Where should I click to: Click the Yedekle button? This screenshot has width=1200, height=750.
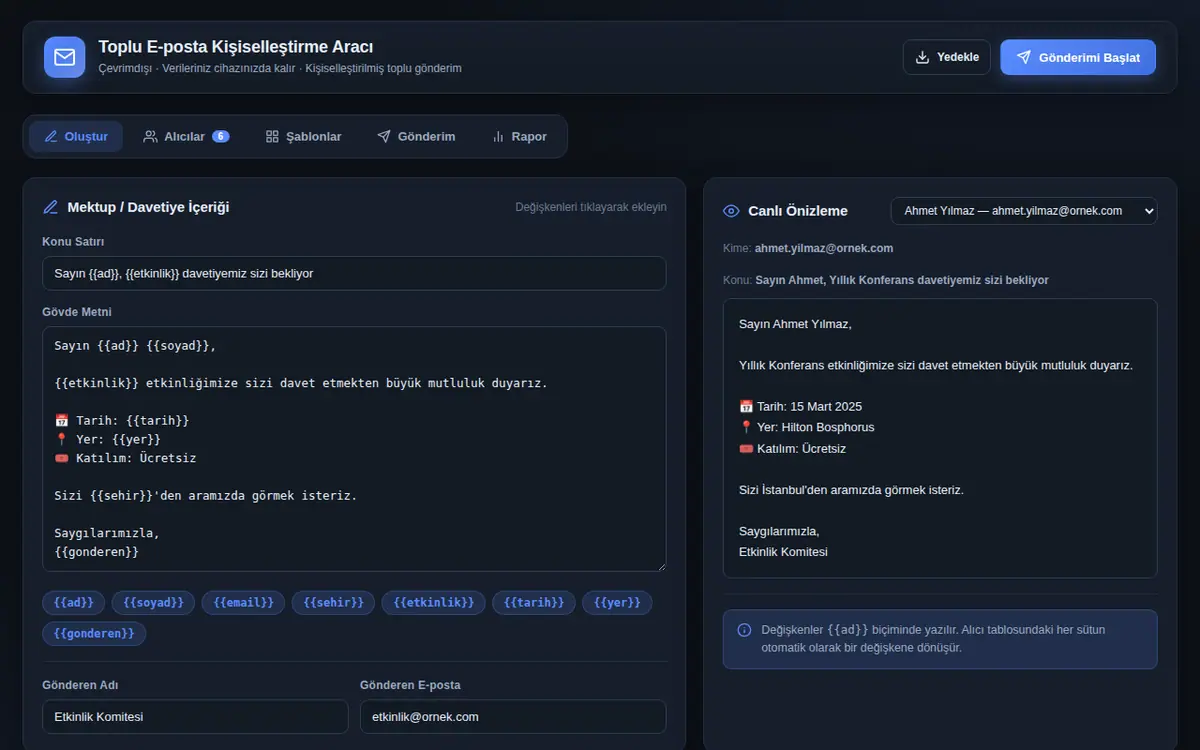[x=947, y=57]
